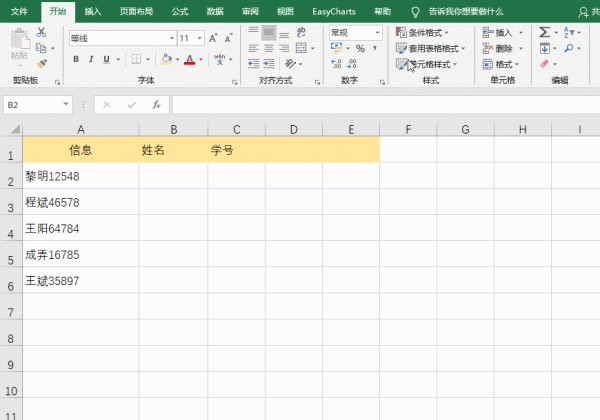The image size is (600, 420).
Task: Click the clear eraser icon in 编辑
Action: (x=544, y=63)
